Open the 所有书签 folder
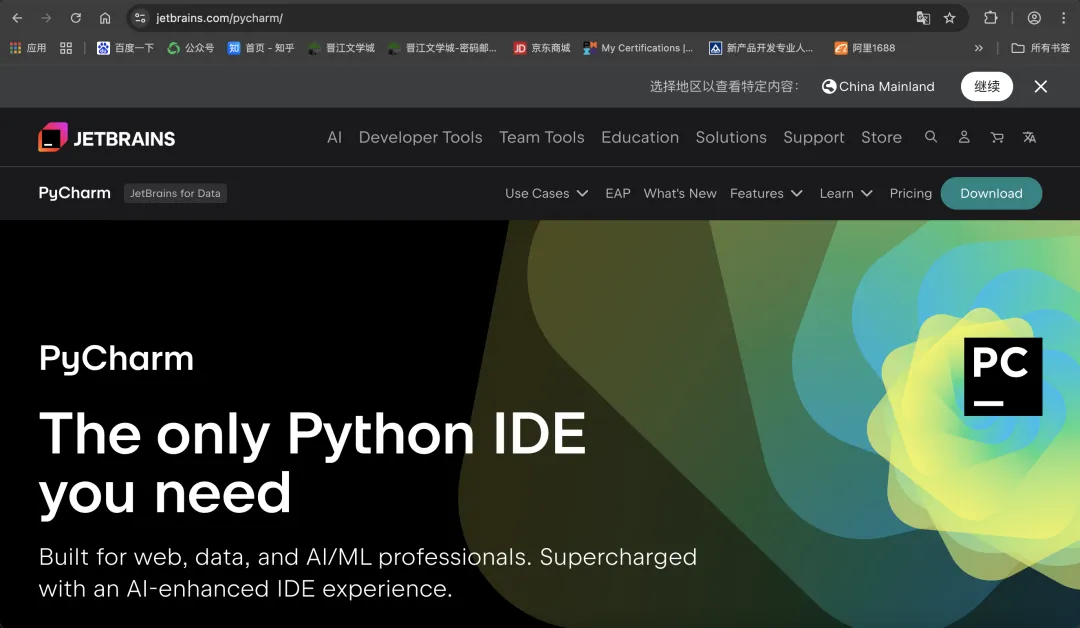The image size is (1080, 628). pos(1041,48)
